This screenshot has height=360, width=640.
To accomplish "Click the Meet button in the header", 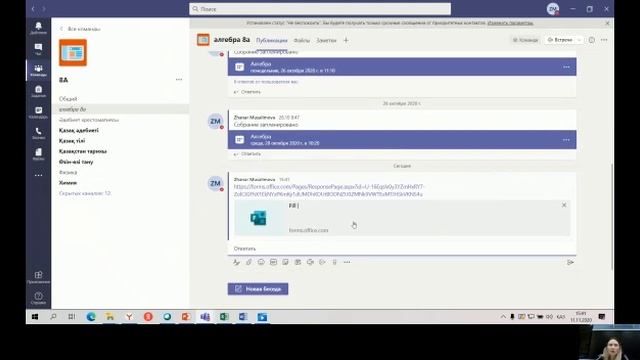I will [x=560, y=40].
